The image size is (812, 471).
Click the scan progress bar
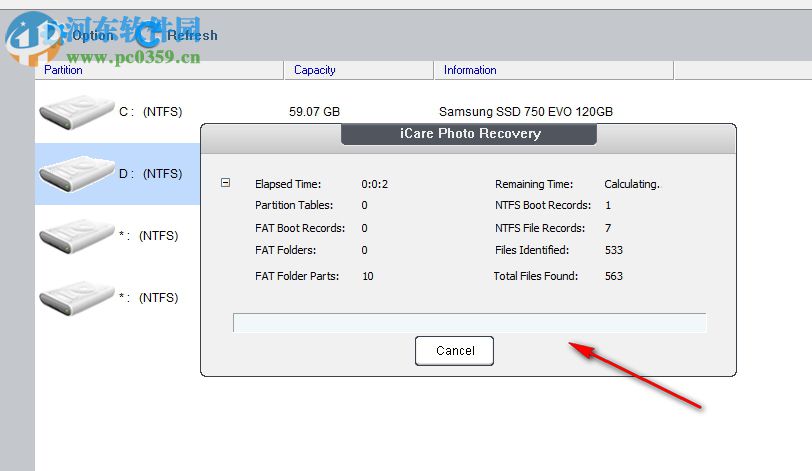[x=469, y=322]
